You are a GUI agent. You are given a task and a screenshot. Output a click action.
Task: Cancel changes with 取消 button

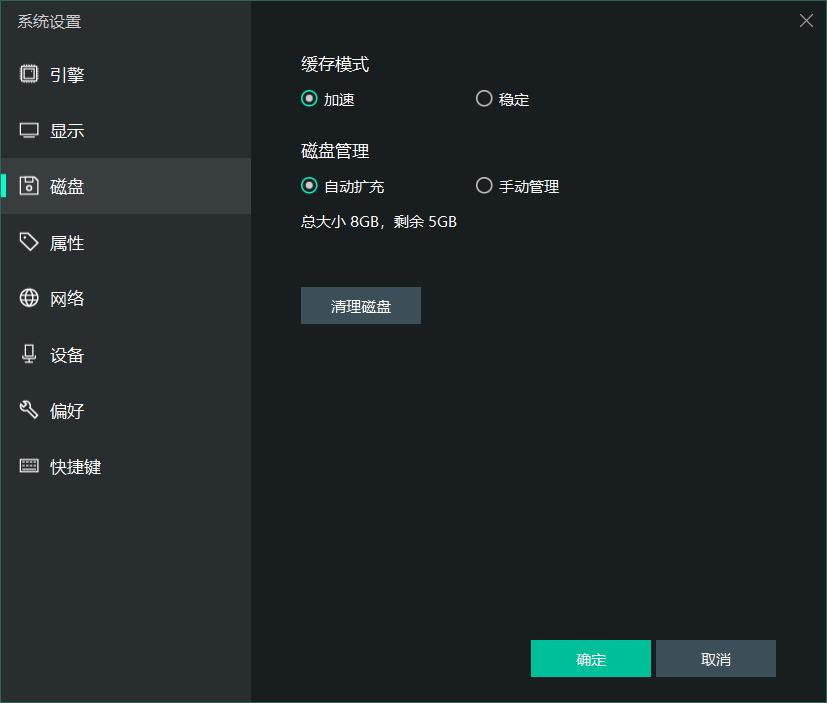(716, 658)
